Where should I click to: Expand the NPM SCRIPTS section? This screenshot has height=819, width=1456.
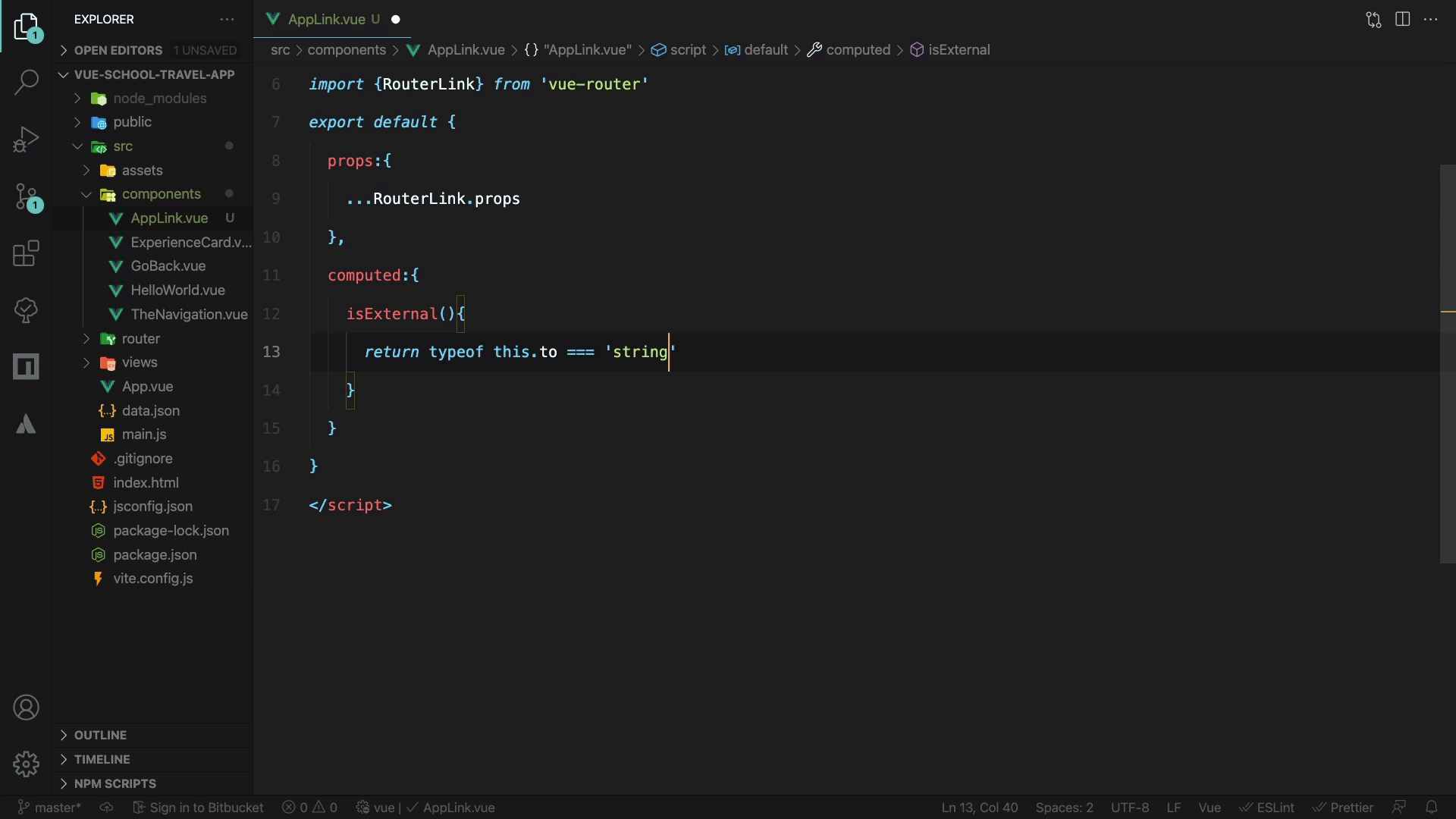click(115, 783)
